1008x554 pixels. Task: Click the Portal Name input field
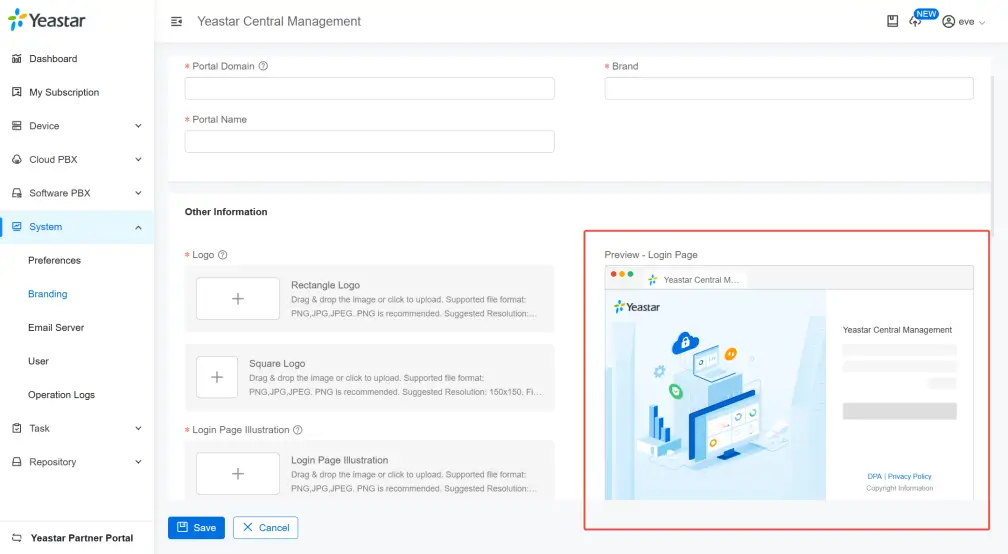pyautogui.click(x=369, y=142)
